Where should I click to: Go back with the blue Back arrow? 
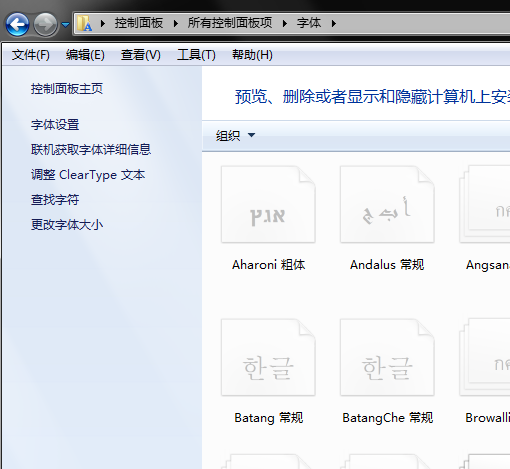pos(17,24)
